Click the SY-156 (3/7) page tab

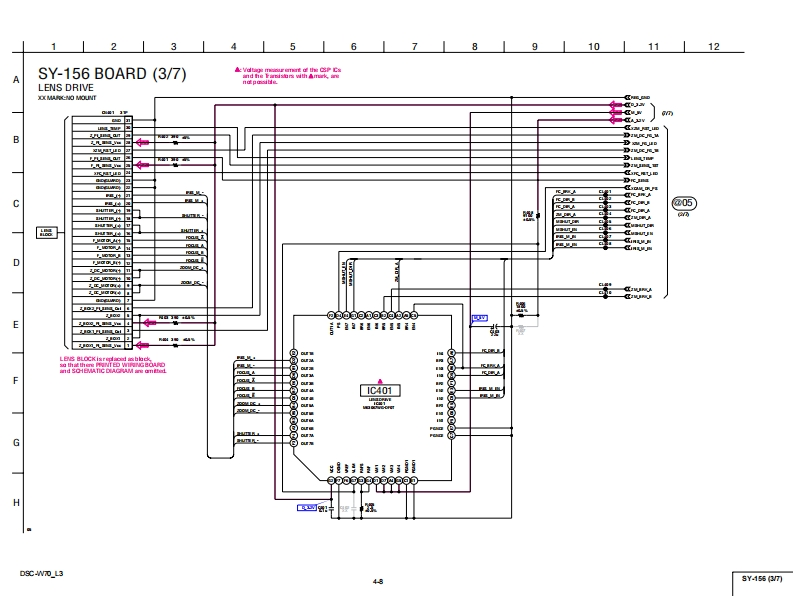tap(760, 578)
